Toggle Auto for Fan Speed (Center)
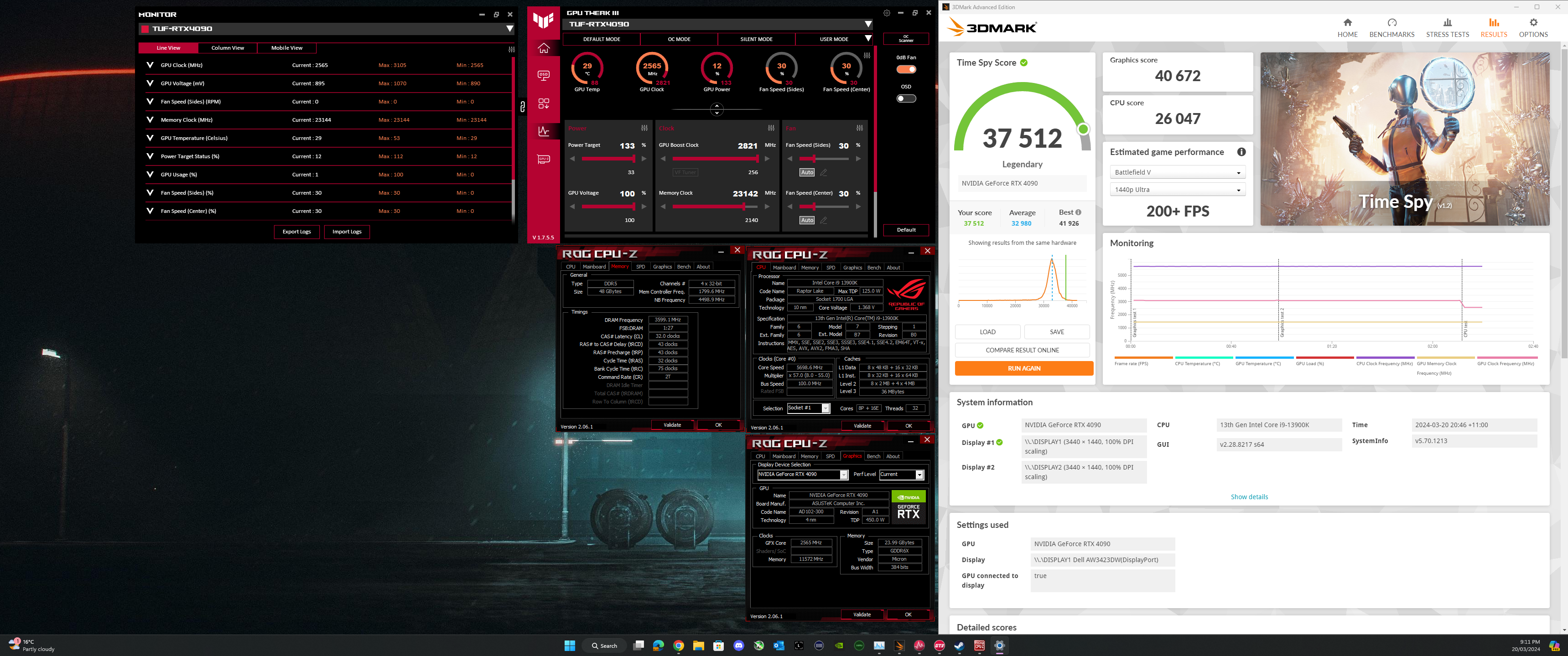1568x656 pixels. (806, 220)
